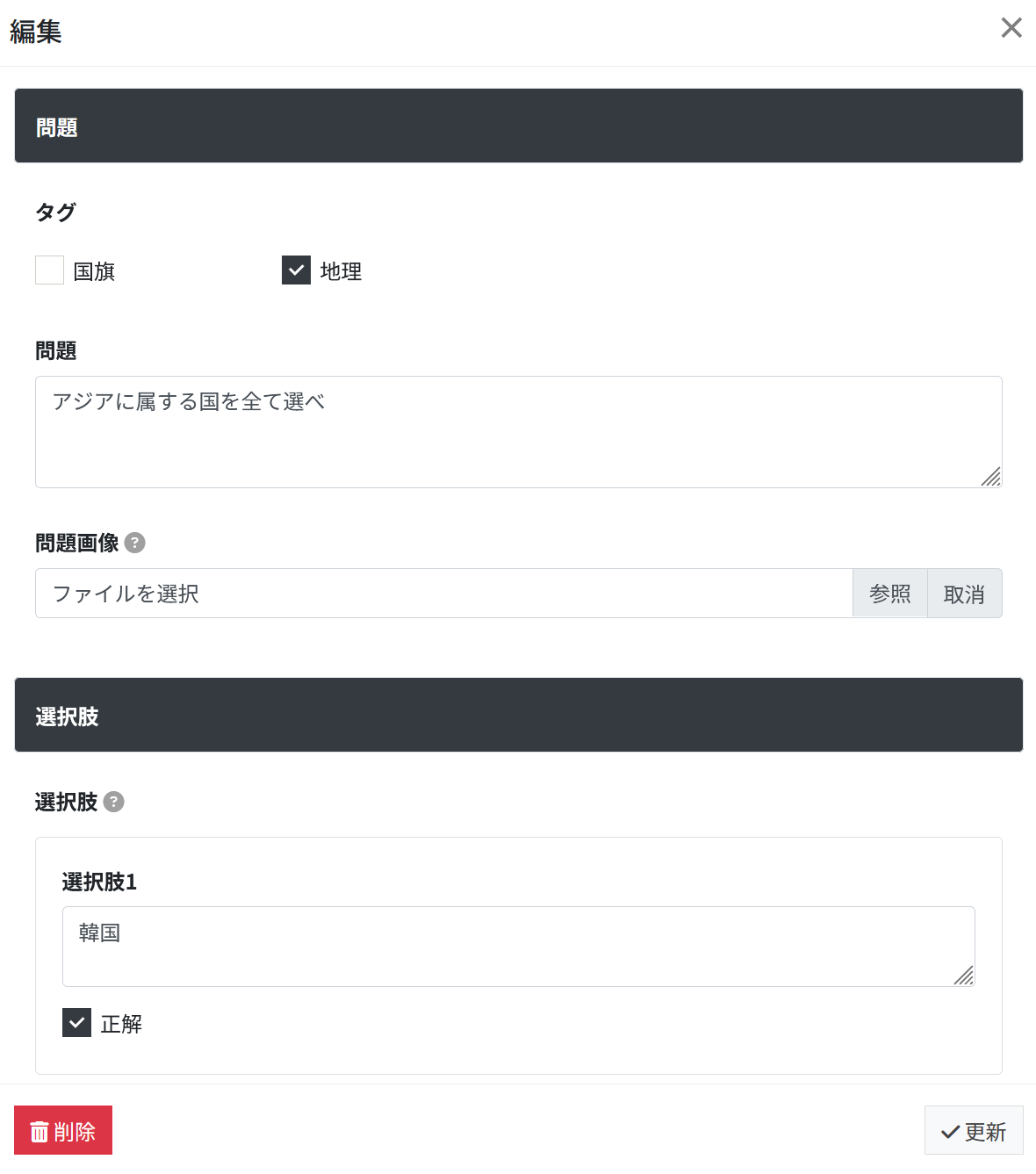Click the 取消 button for file selection

(x=964, y=594)
